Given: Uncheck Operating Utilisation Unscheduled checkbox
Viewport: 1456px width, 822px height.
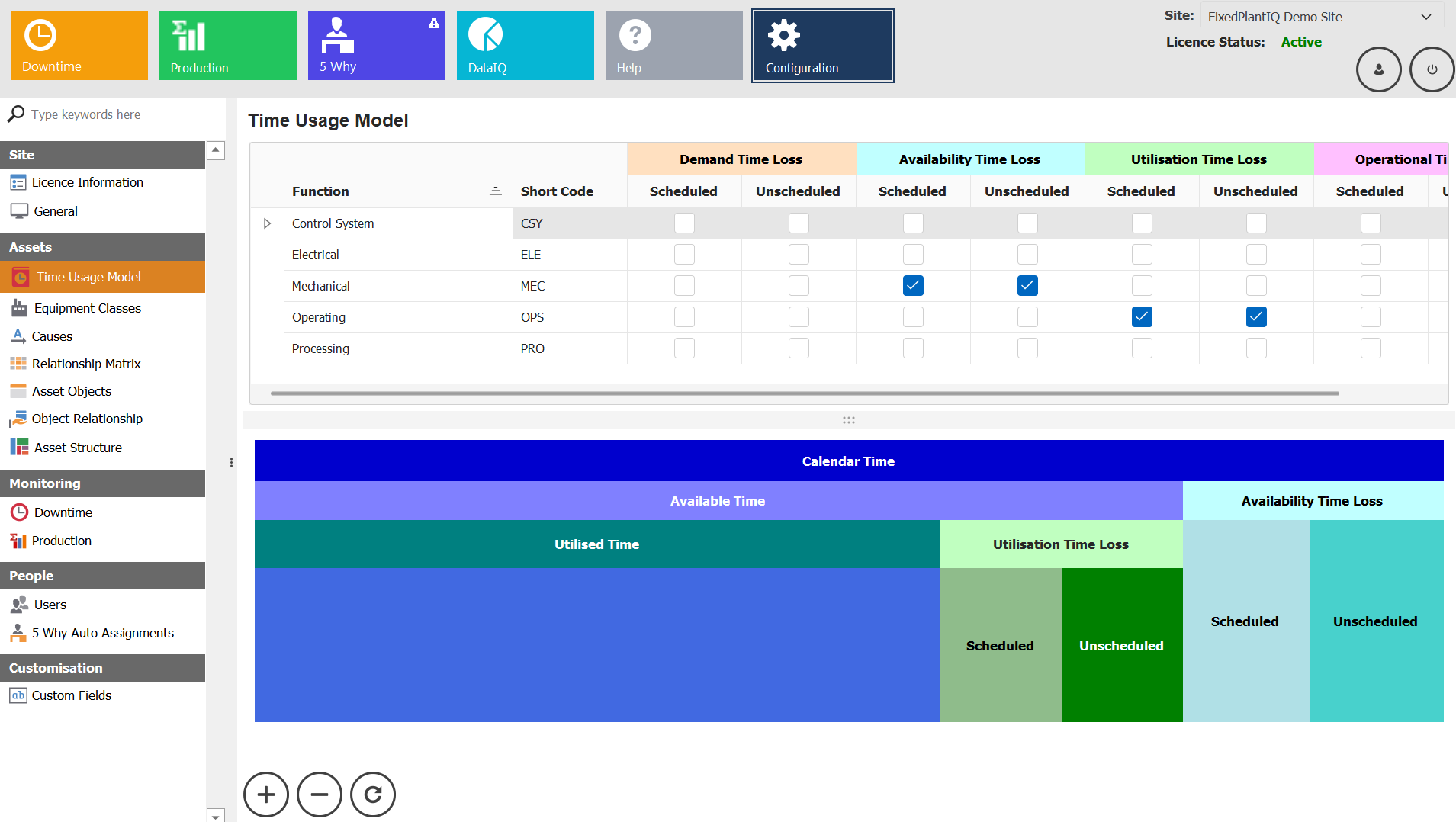Looking at the screenshot, I should [x=1256, y=317].
